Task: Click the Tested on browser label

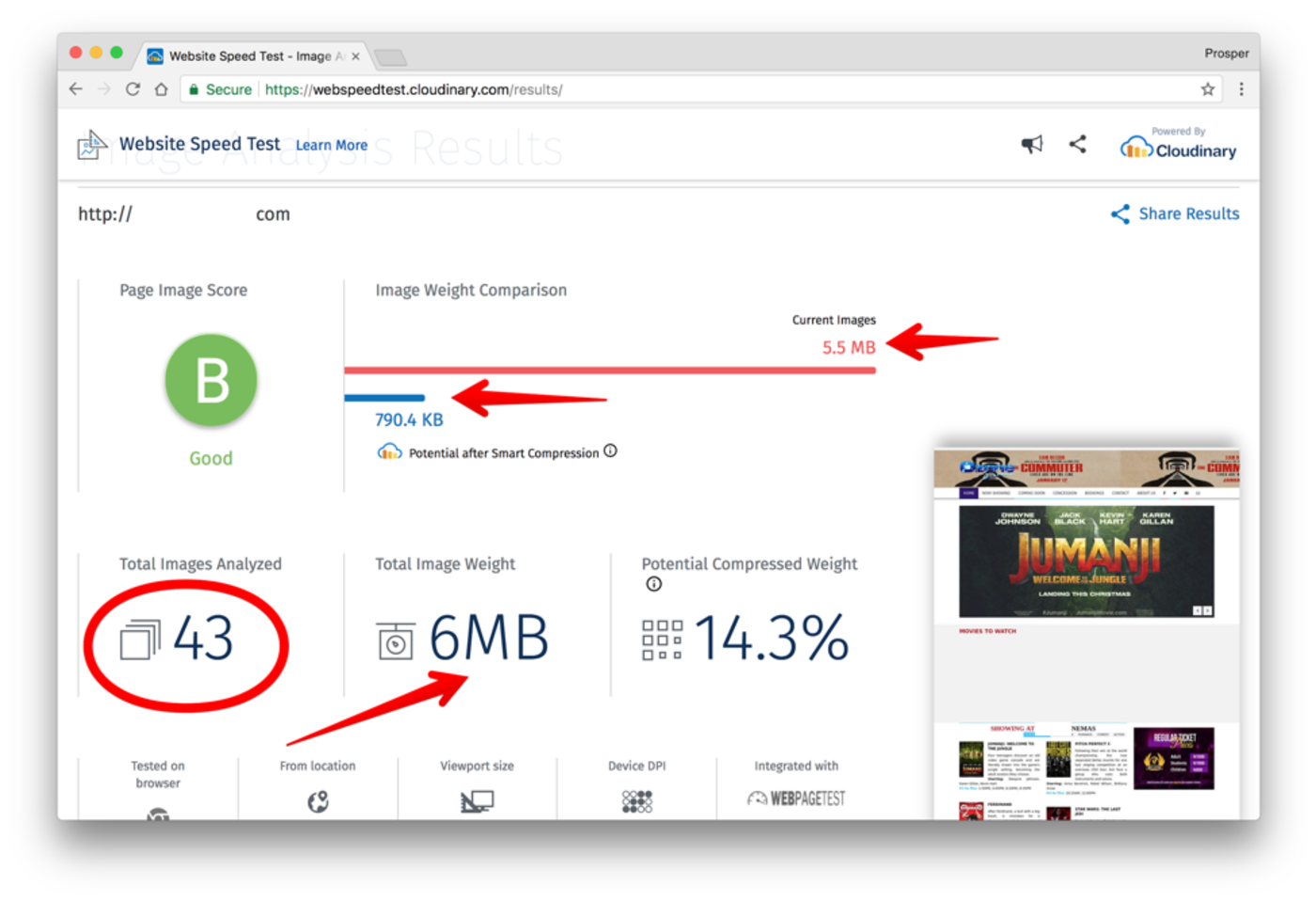Action: (x=158, y=774)
